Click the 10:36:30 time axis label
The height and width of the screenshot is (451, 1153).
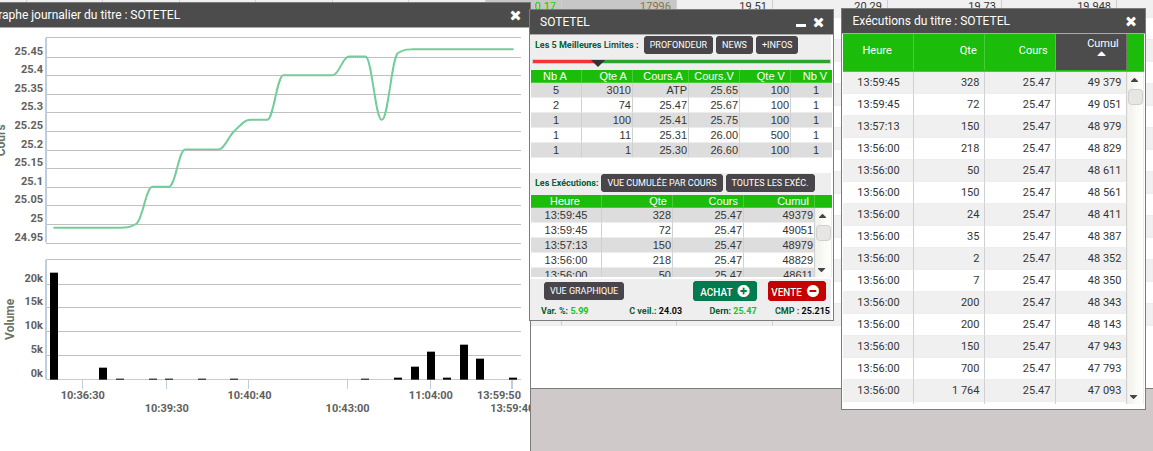[x=83, y=395]
